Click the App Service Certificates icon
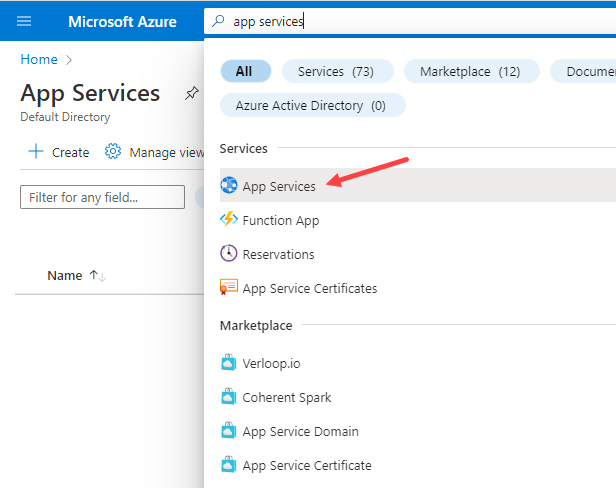616x488 pixels. 229,287
